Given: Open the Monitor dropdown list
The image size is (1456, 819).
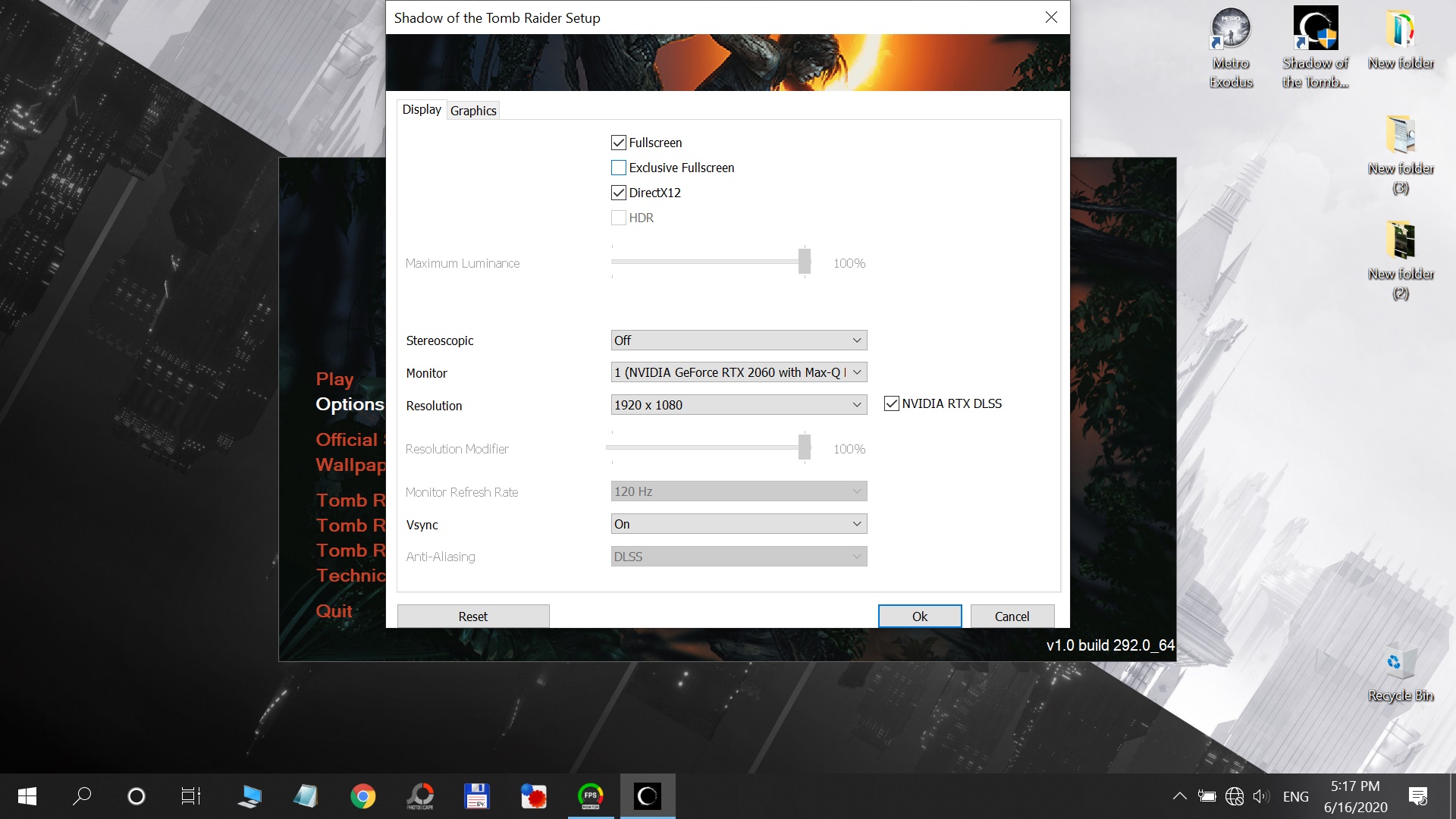Looking at the screenshot, I should [x=739, y=372].
